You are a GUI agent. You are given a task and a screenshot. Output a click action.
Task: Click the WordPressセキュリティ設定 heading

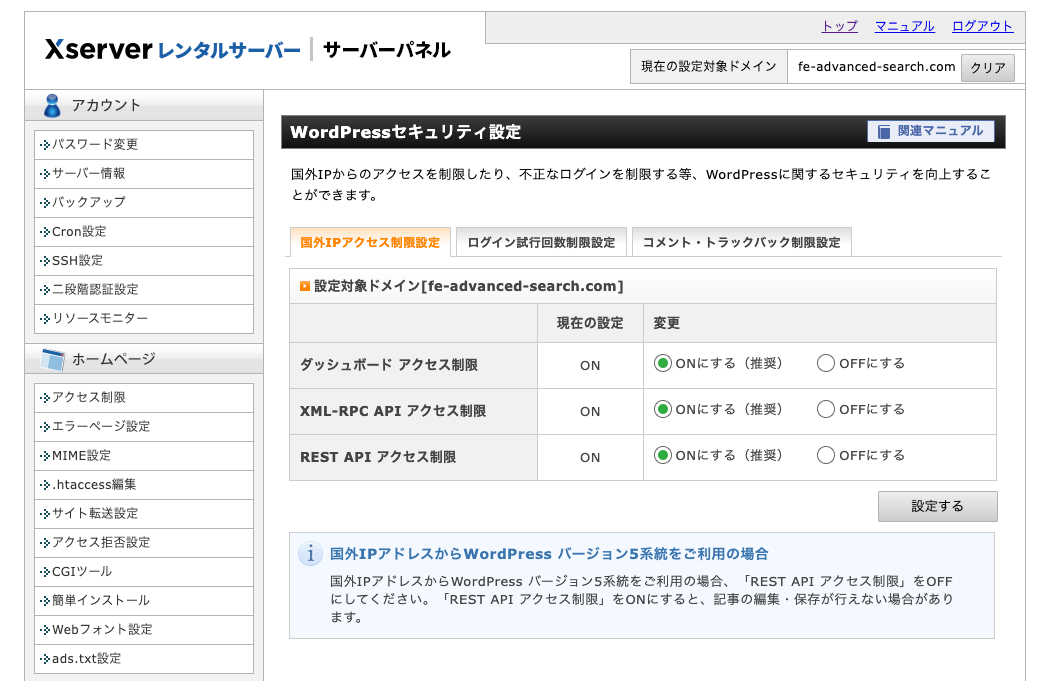click(405, 132)
